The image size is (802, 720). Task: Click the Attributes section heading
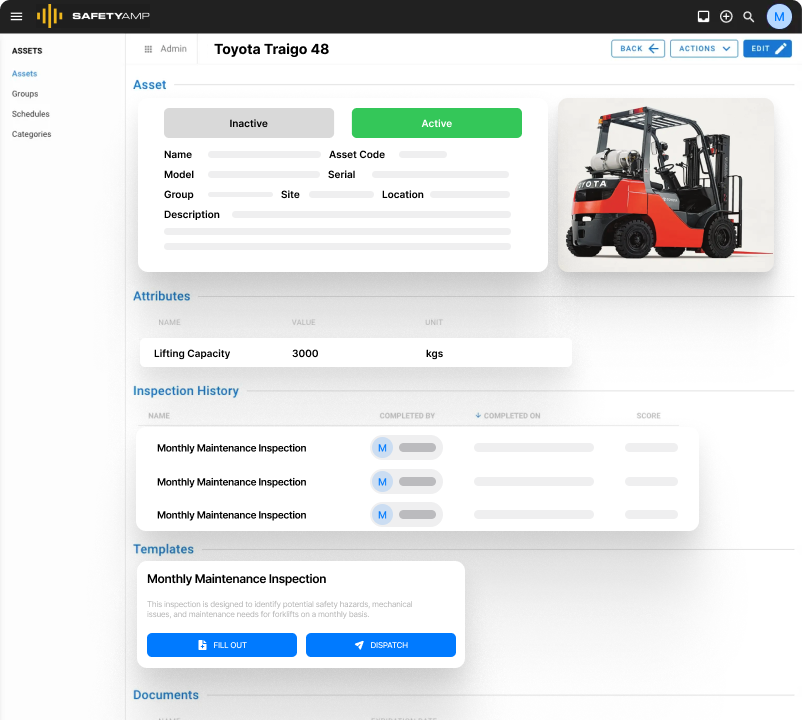click(162, 296)
